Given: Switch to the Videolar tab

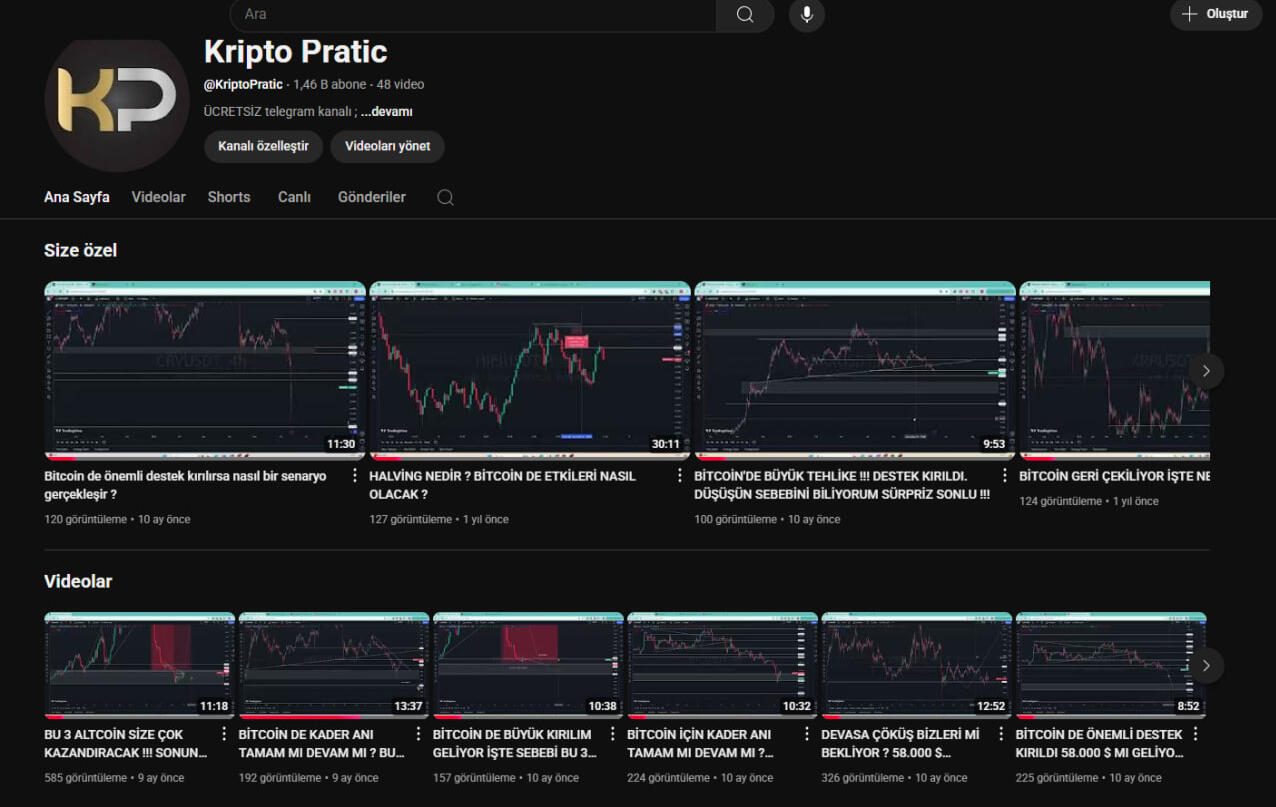Looking at the screenshot, I should pyautogui.click(x=158, y=197).
